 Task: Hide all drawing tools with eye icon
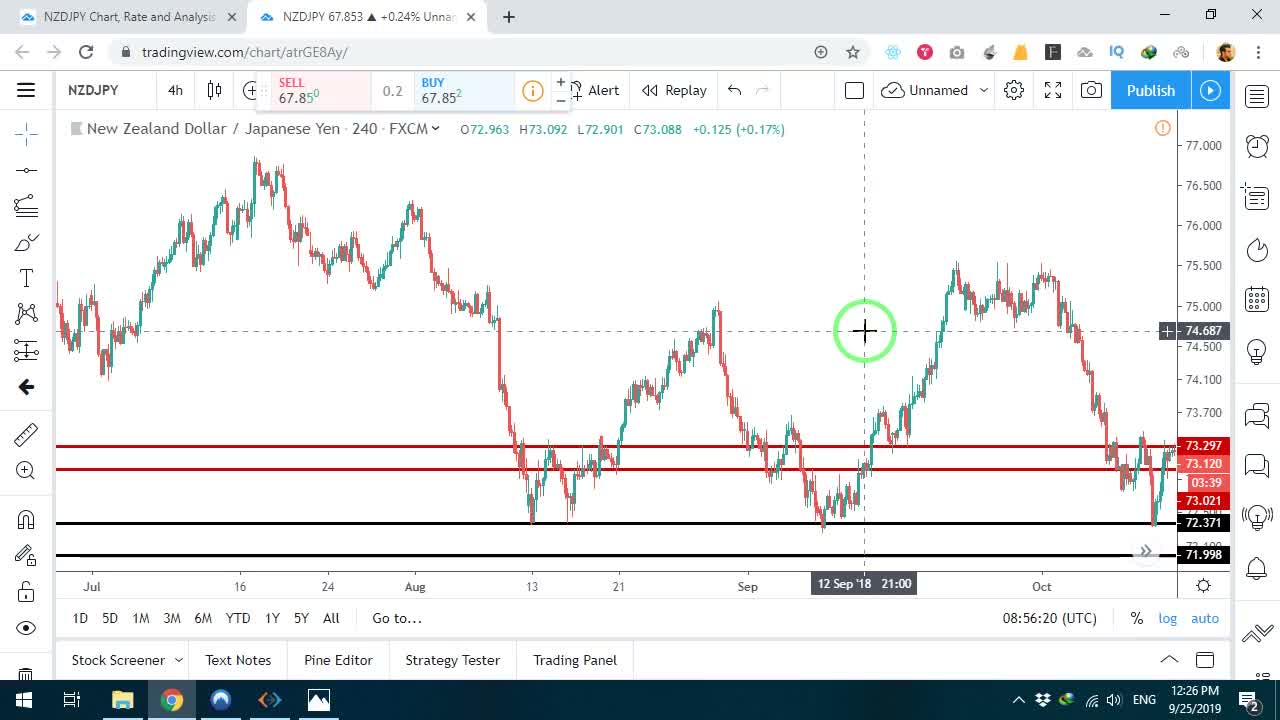point(26,628)
